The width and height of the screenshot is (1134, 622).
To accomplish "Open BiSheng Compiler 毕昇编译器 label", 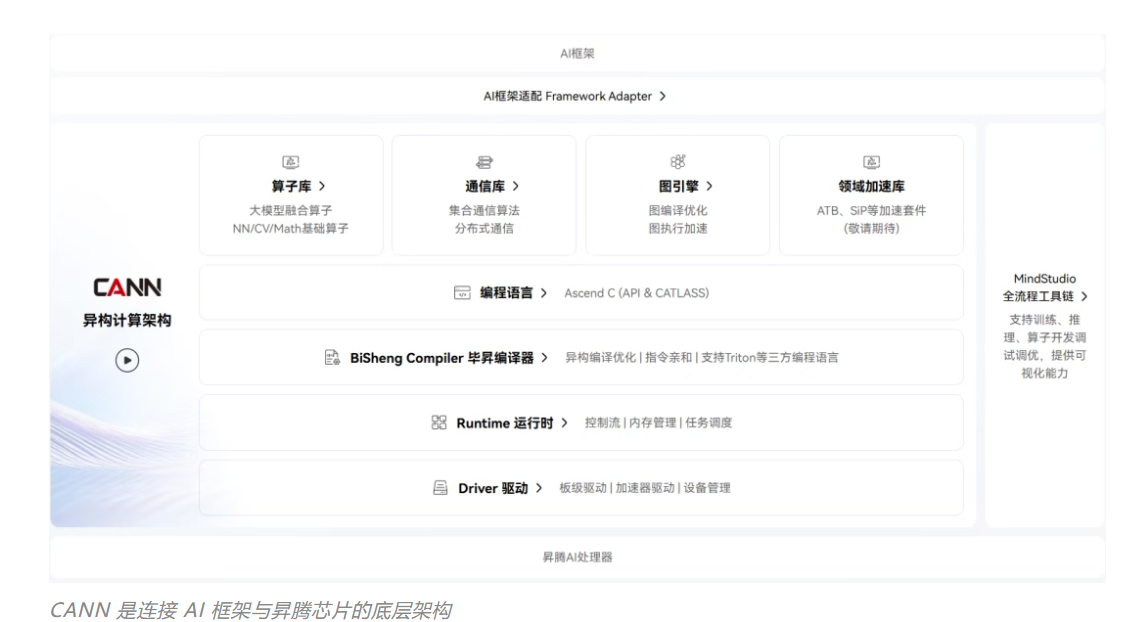I will pyautogui.click(x=442, y=358).
